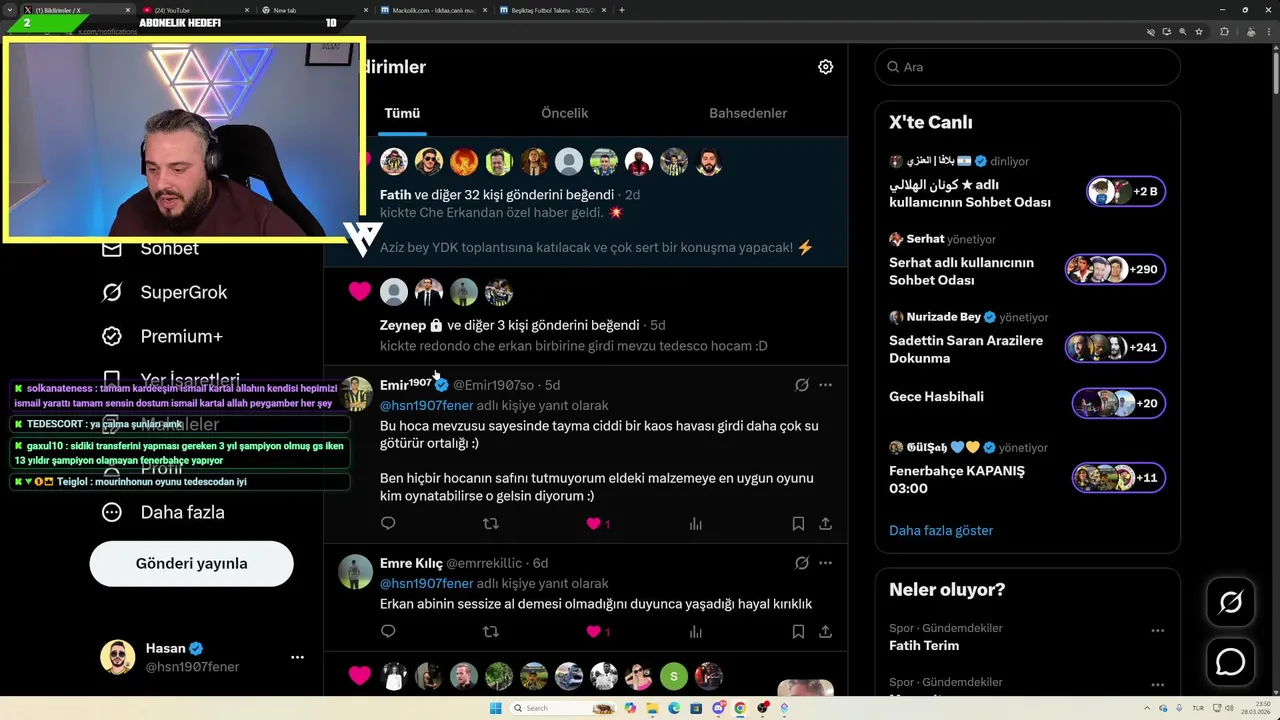Switch to Bahsedenler tab
Screen dimensions: 1280x720
point(748,113)
